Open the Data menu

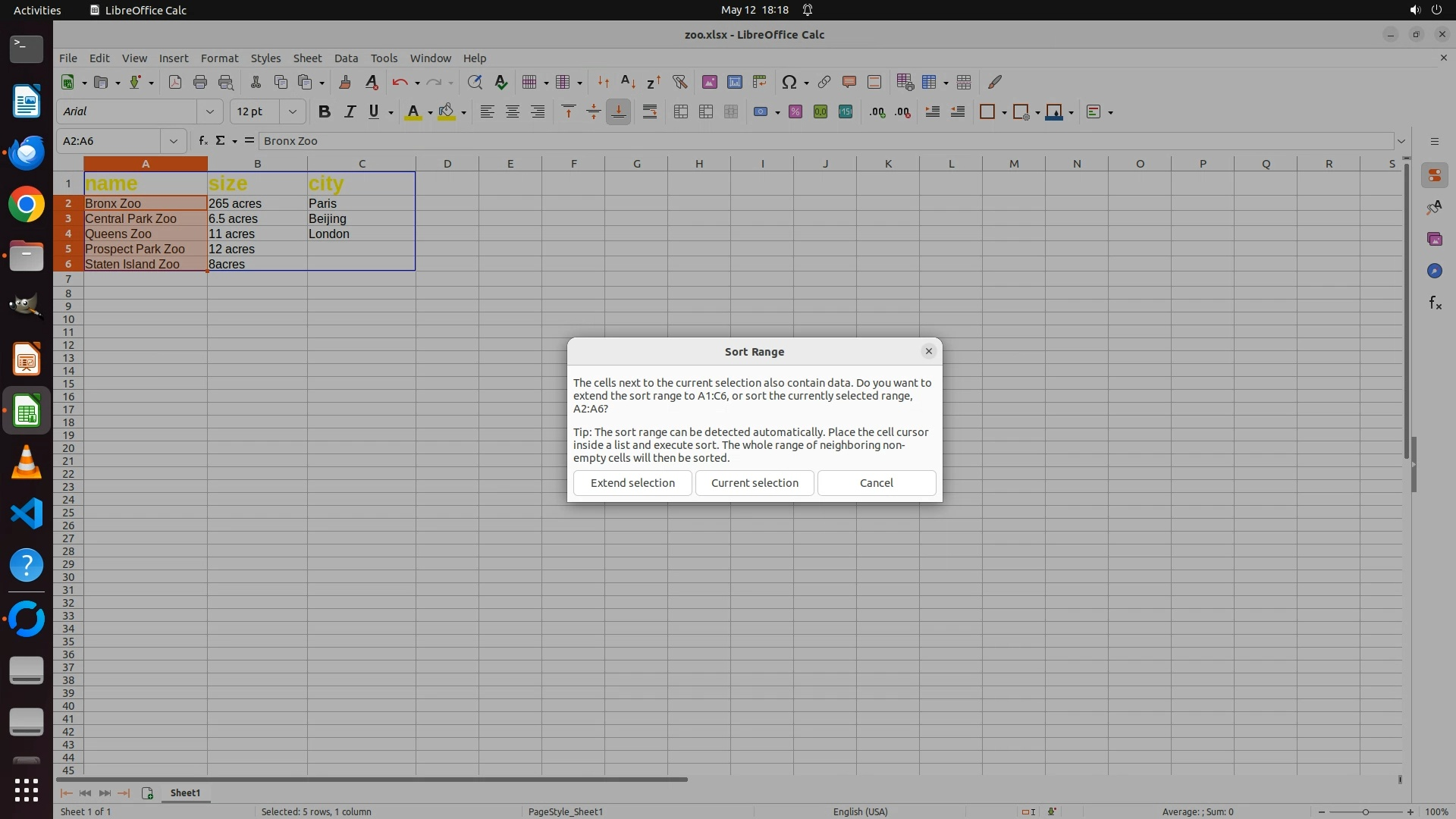point(346,58)
